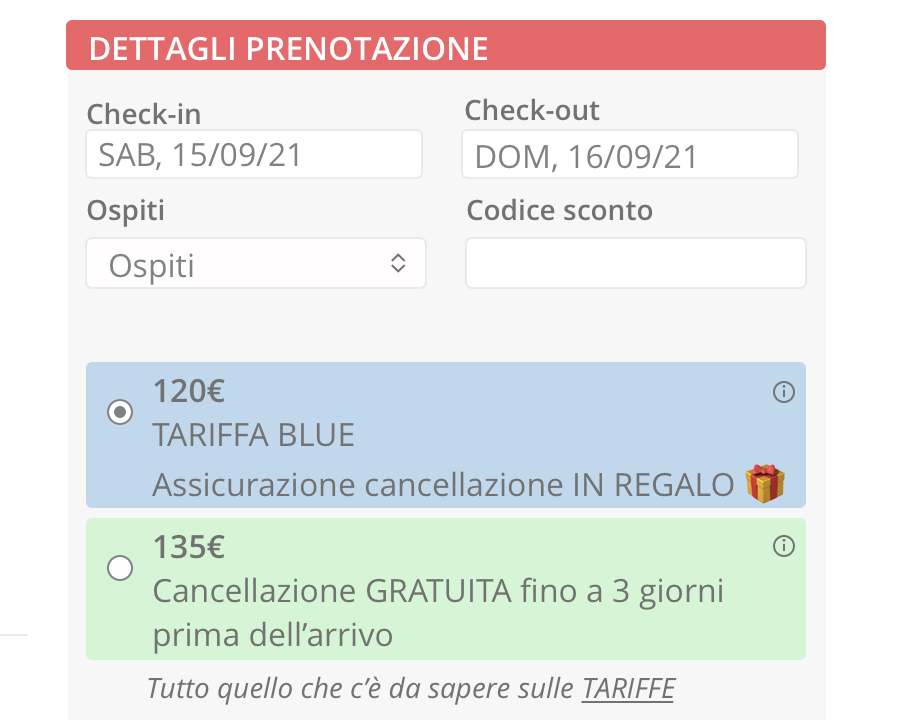Click the Check-in label

[x=144, y=114]
